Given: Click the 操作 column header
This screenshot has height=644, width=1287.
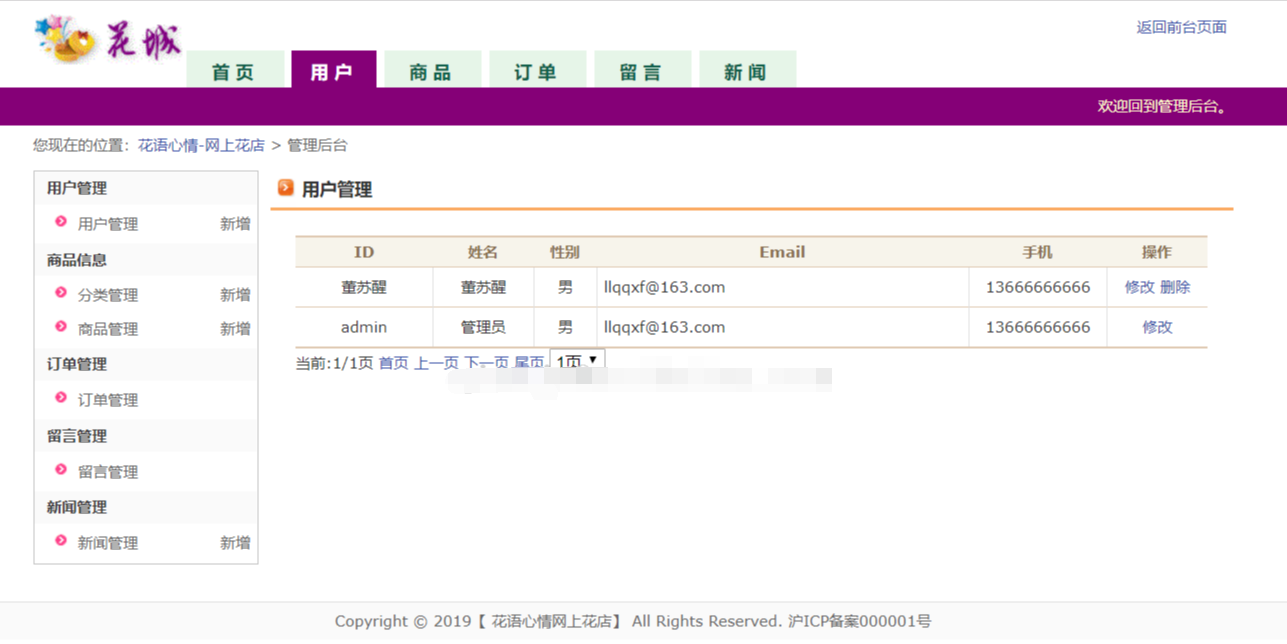Looking at the screenshot, I should pos(1157,252).
